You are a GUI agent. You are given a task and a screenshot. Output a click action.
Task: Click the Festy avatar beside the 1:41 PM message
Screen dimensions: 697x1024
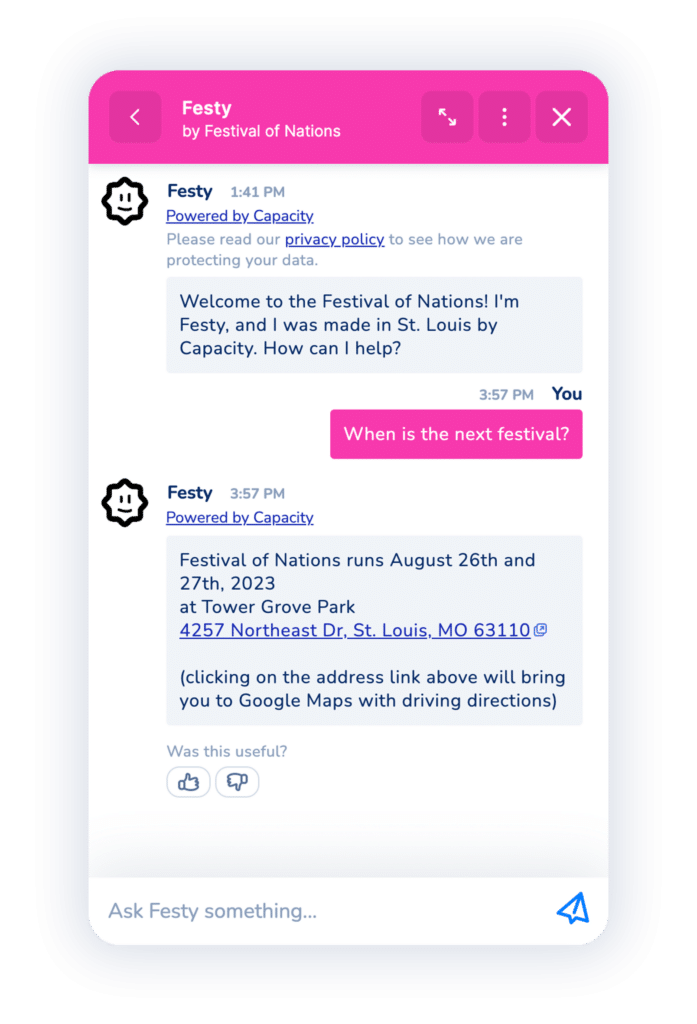125,201
